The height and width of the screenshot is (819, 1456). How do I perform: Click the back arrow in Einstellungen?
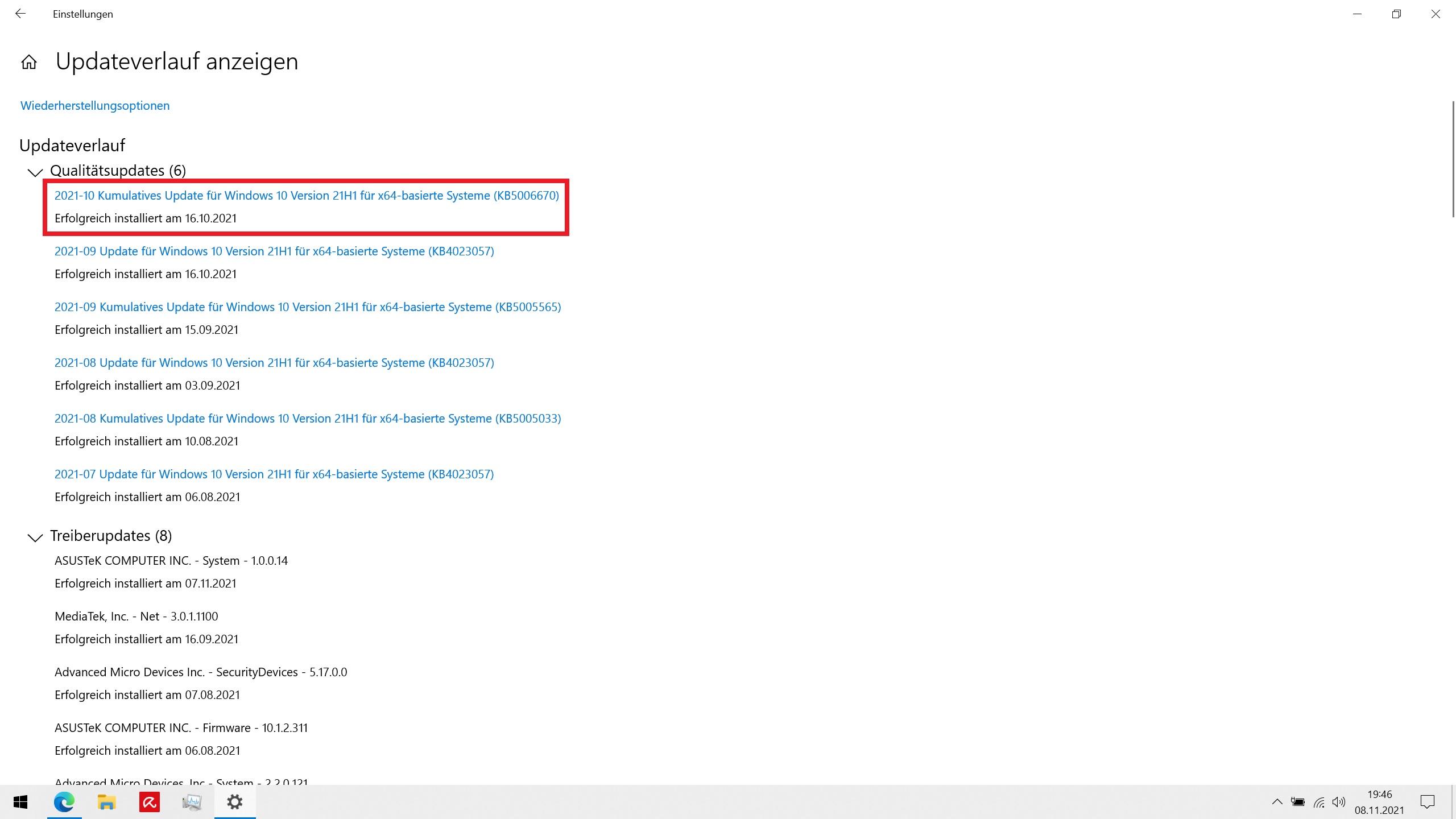(x=20, y=14)
